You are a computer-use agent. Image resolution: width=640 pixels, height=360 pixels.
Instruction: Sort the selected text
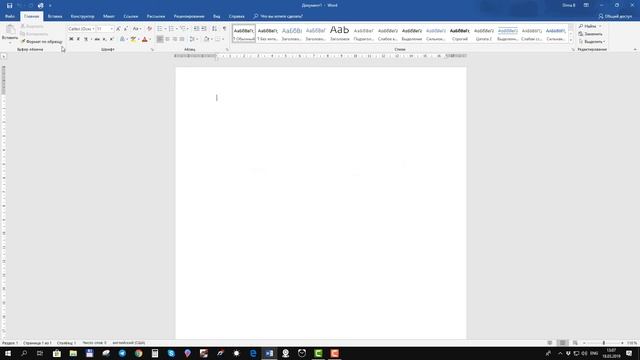coord(214,29)
